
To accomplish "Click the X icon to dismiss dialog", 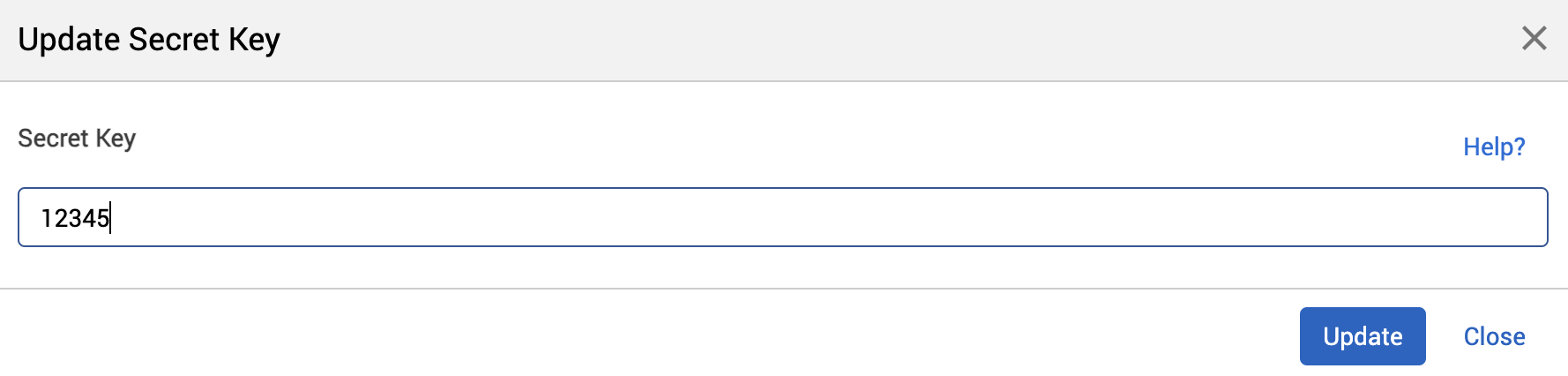I will tap(1534, 39).
